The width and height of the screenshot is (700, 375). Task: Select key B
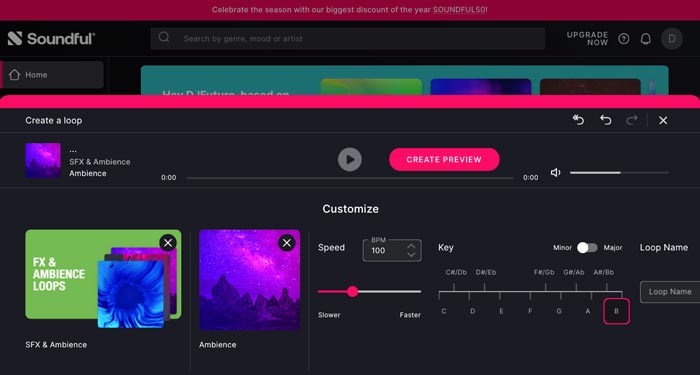(617, 311)
